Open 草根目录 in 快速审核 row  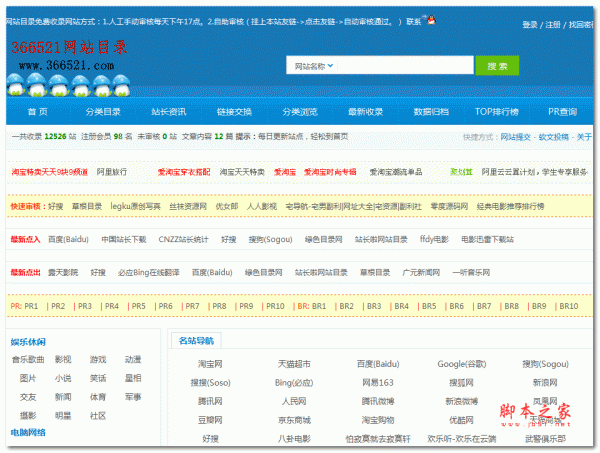87,206
